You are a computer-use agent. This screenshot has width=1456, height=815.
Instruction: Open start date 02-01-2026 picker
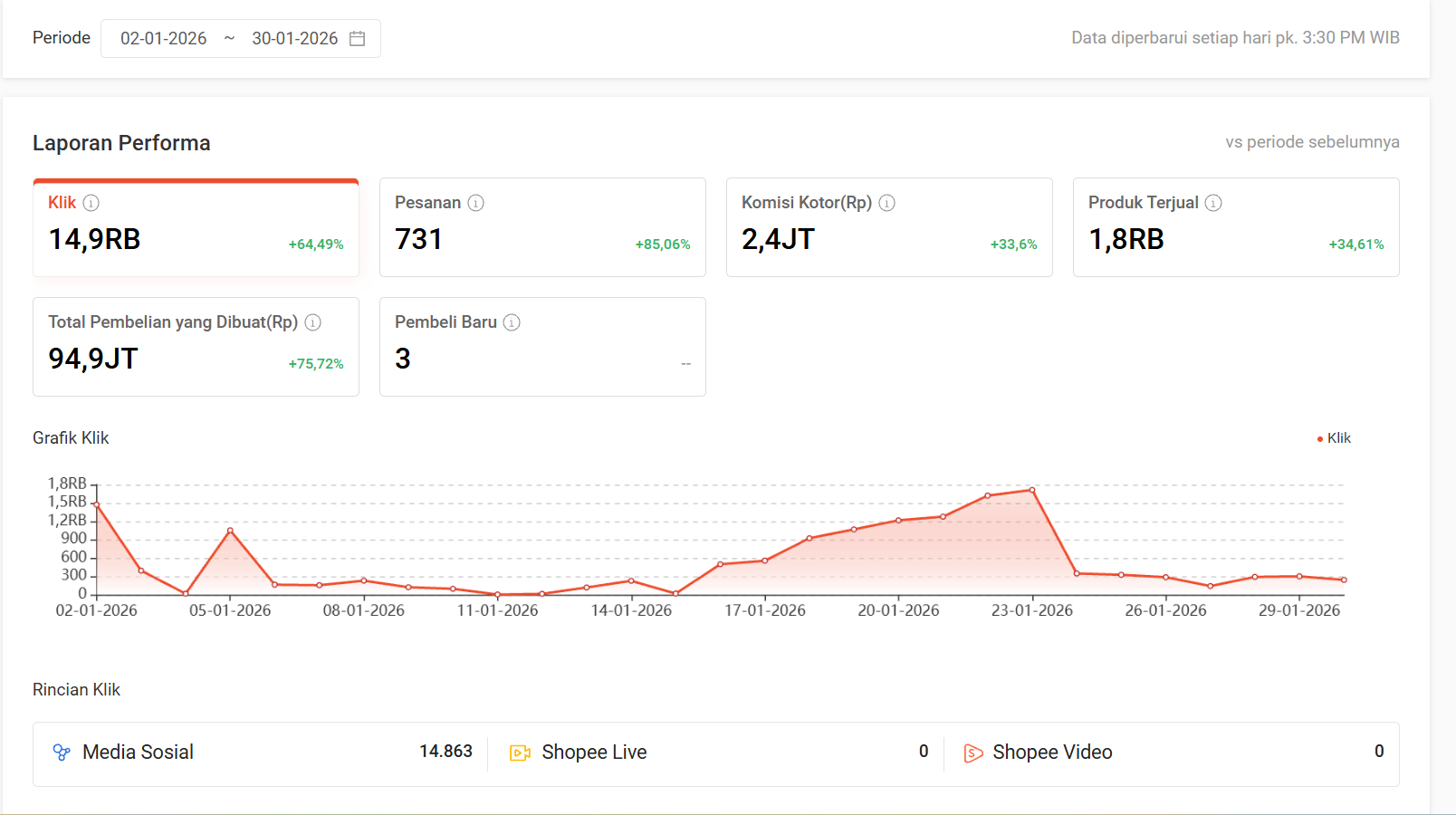pos(164,39)
